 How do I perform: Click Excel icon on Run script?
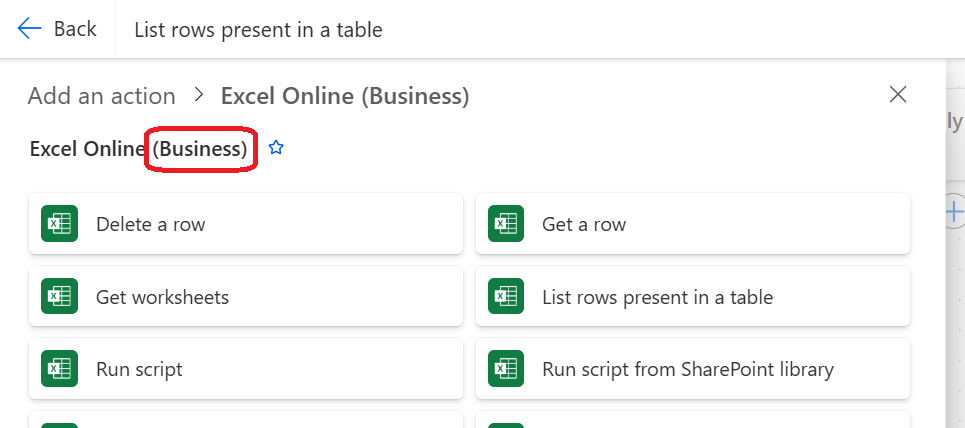(x=60, y=368)
